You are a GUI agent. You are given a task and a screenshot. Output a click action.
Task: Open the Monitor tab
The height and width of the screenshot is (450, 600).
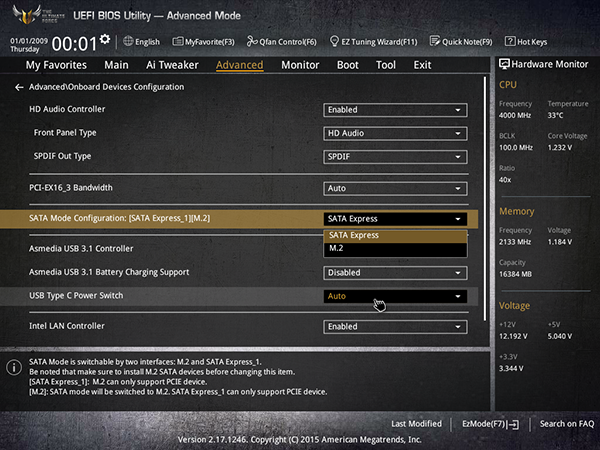[x=300, y=65]
